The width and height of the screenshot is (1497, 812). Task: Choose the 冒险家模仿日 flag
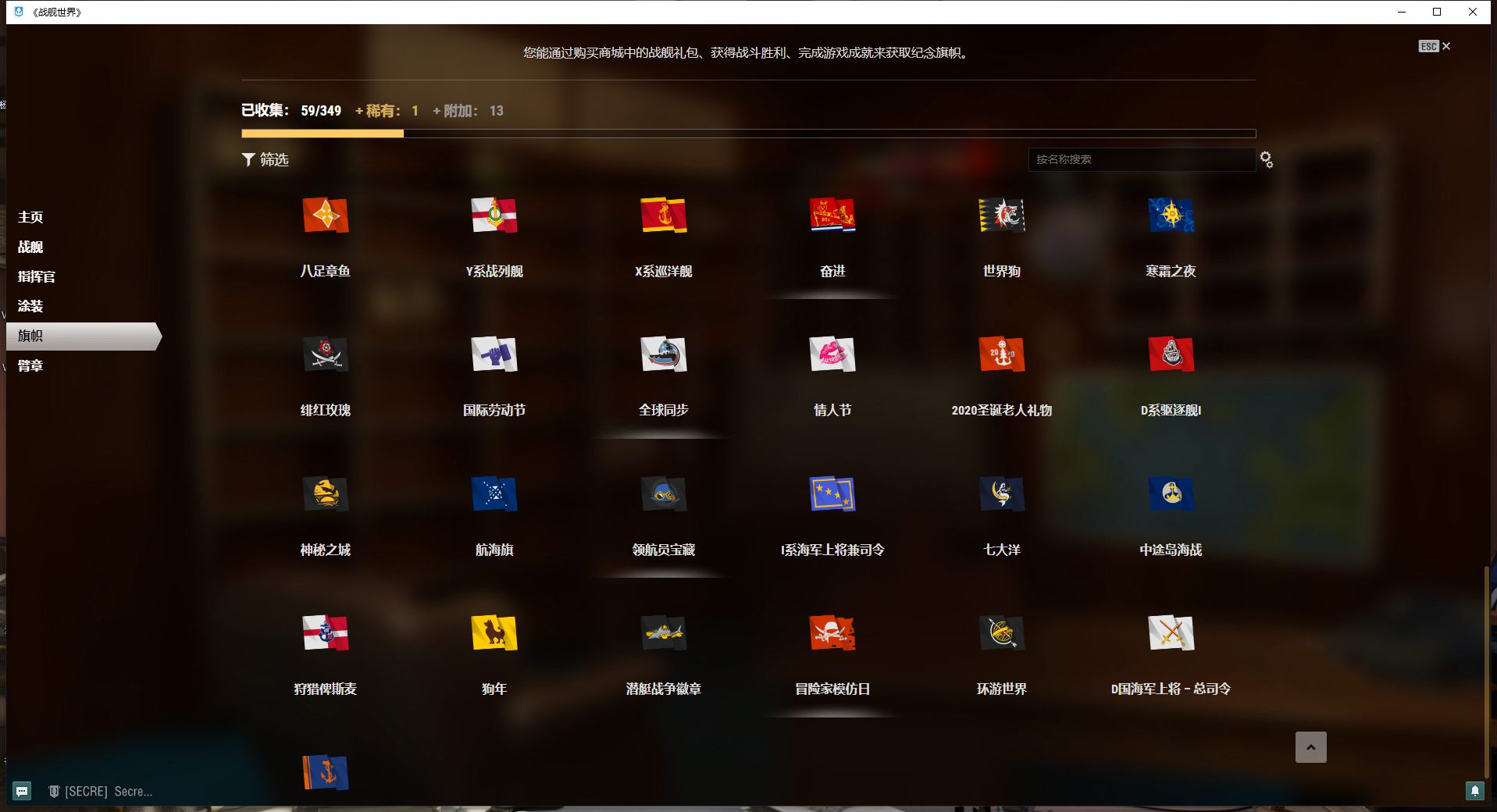pos(832,633)
